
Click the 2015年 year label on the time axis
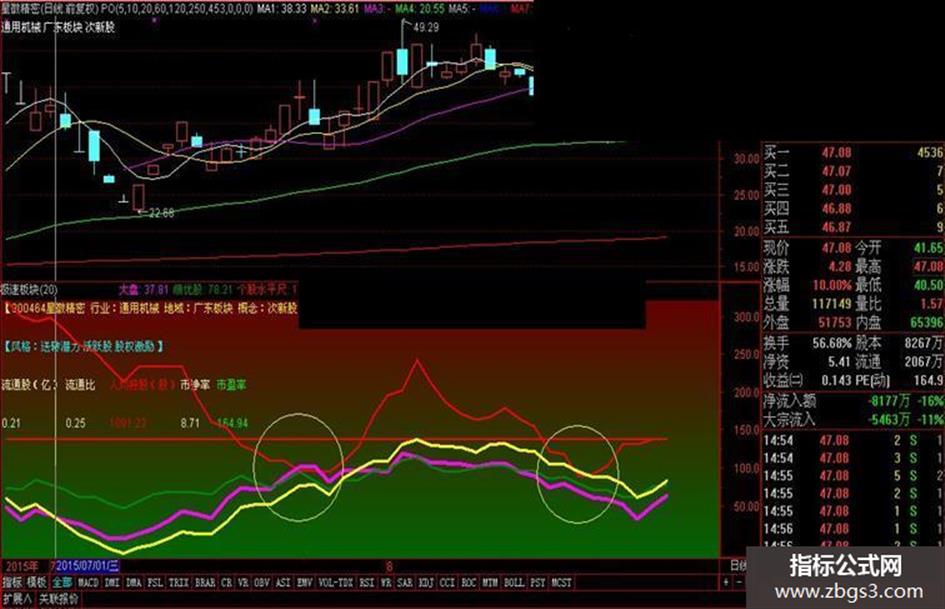coord(22,566)
